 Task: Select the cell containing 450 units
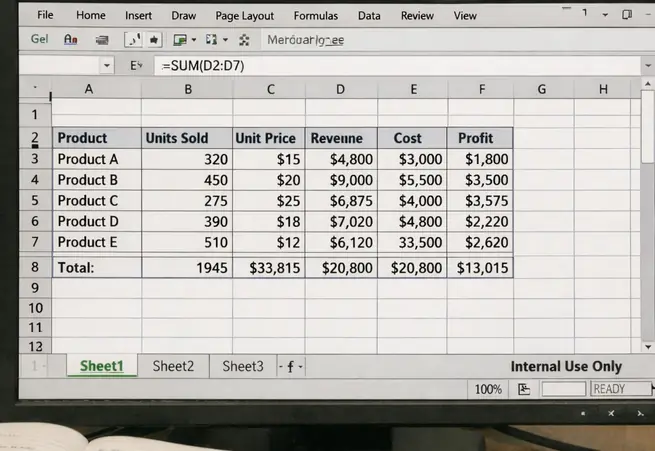tap(187, 180)
